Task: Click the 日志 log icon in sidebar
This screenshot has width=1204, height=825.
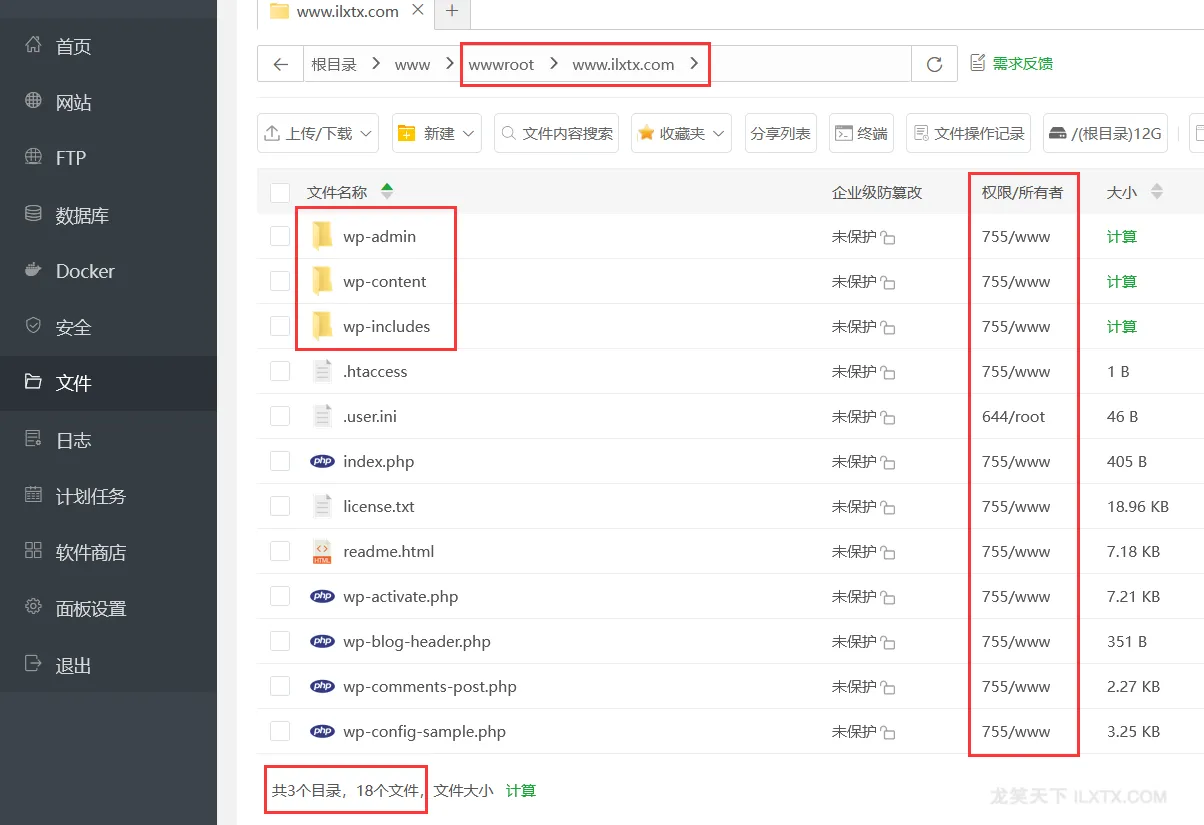Action: 33,439
